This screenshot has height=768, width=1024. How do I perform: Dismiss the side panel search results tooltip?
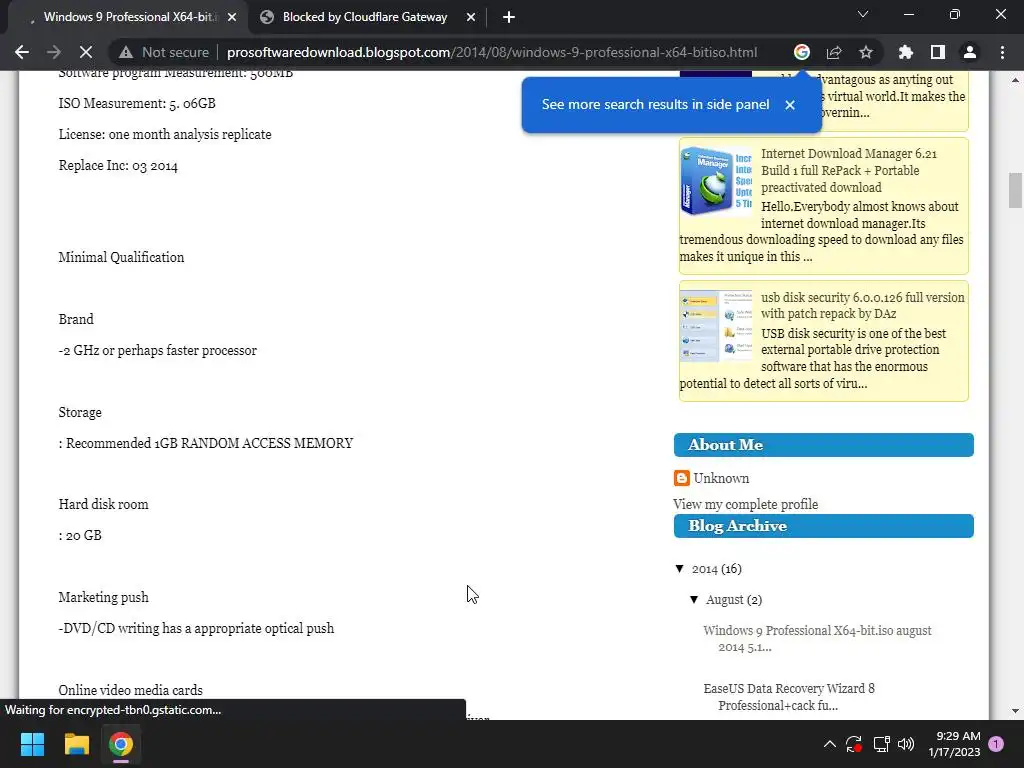pyautogui.click(x=790, y=104)
